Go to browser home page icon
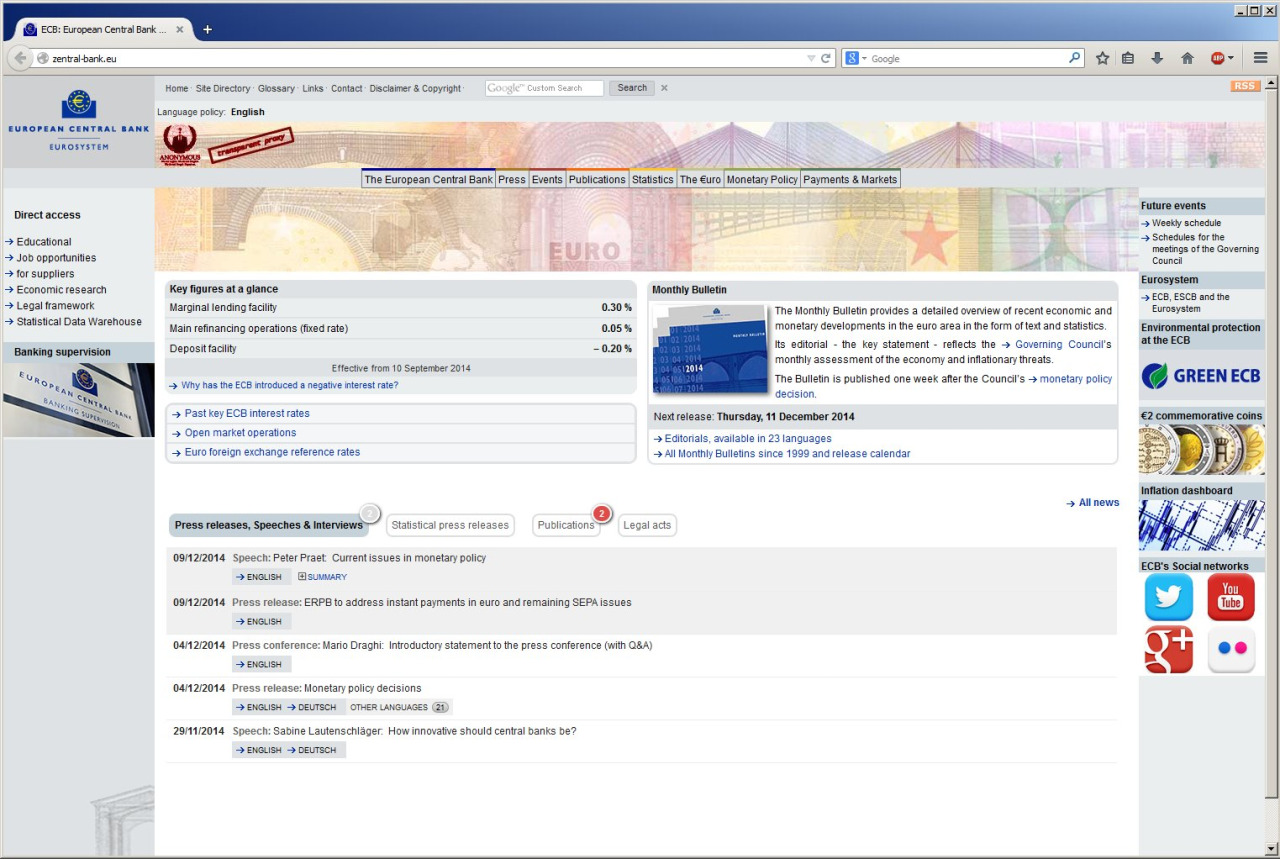The height and width of the screenshot is (859, 1280). click(1187, 58)
